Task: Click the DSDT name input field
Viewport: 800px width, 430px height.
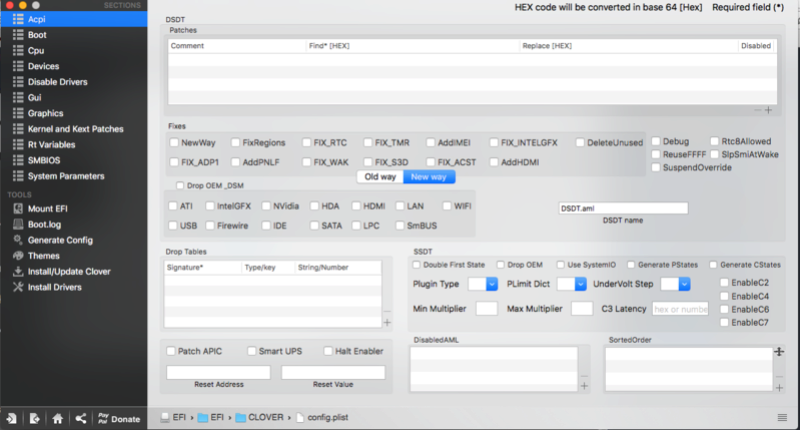Action: click(x=623, y=208)
